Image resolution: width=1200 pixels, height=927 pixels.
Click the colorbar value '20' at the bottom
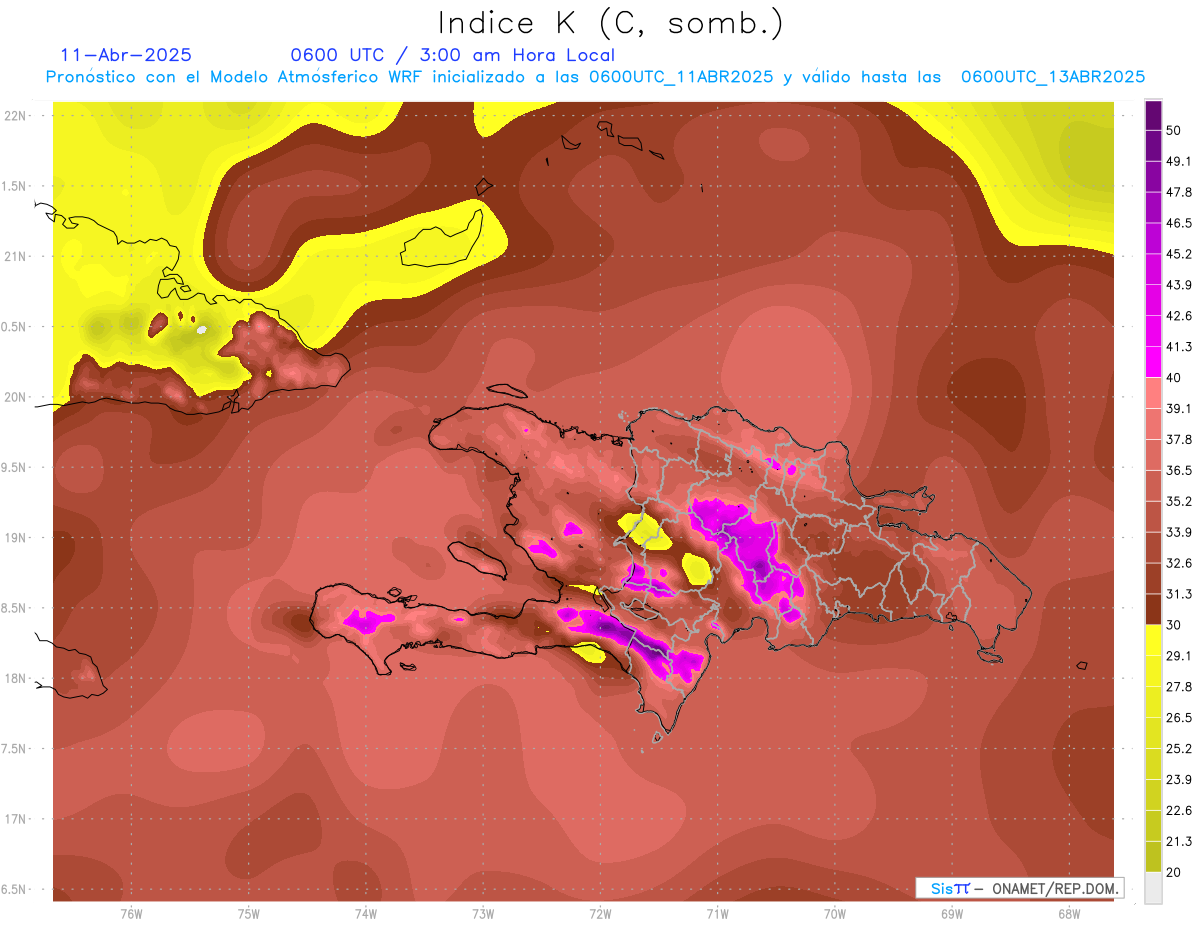click(1175, 872)
